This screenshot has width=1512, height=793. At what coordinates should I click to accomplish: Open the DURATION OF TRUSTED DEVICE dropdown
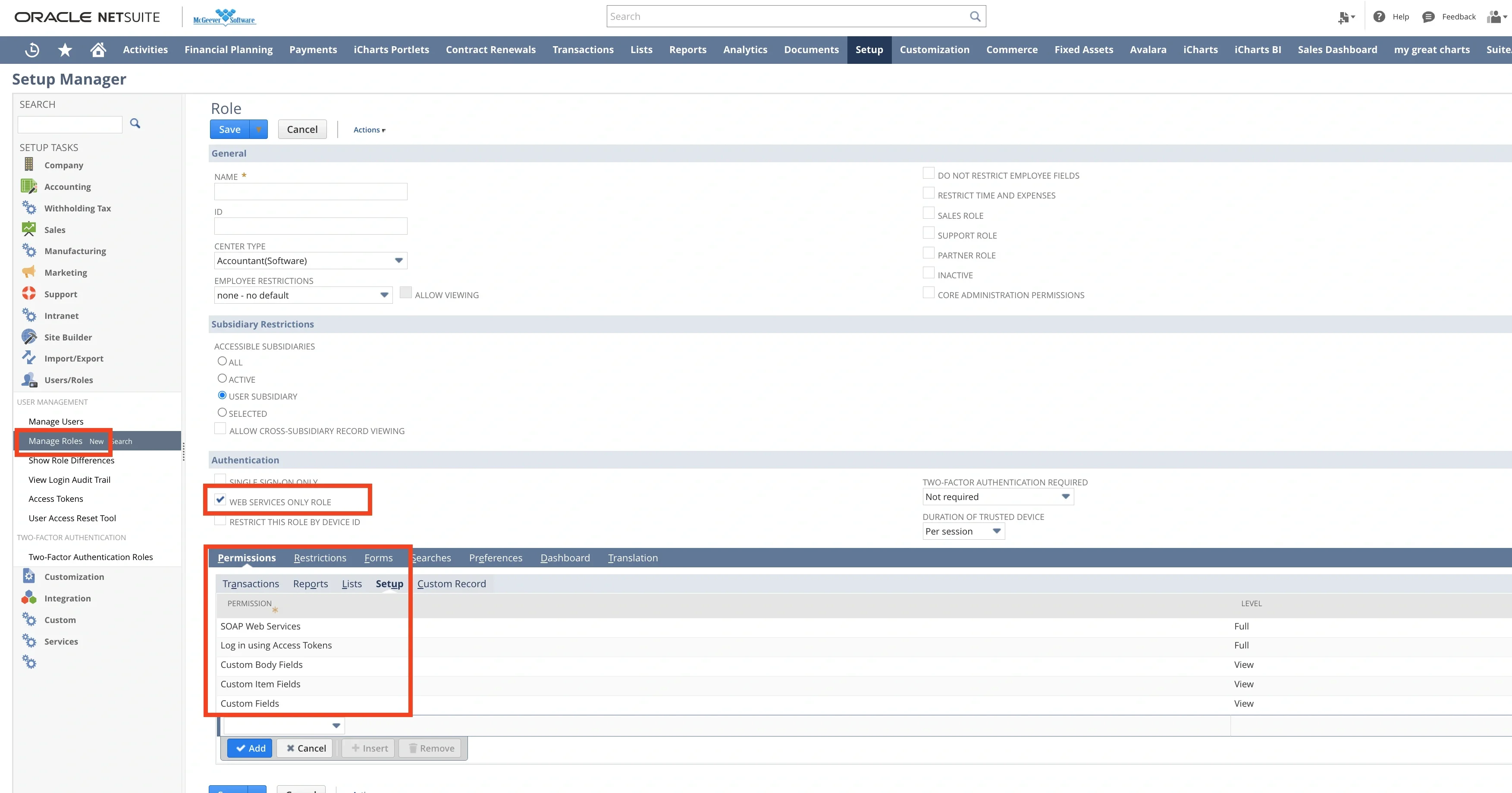pyautogui.click(x=996, y=531)
